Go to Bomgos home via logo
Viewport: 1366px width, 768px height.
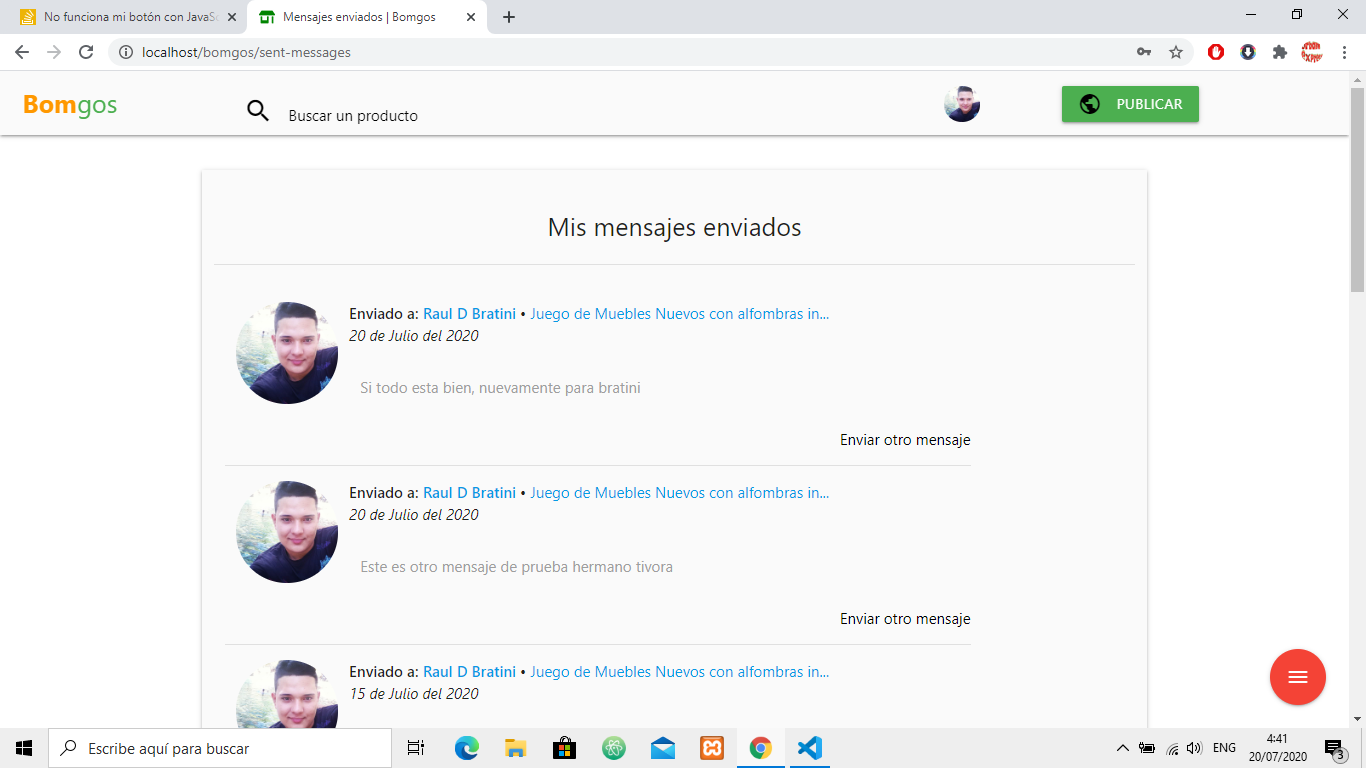tap(70, 104)
